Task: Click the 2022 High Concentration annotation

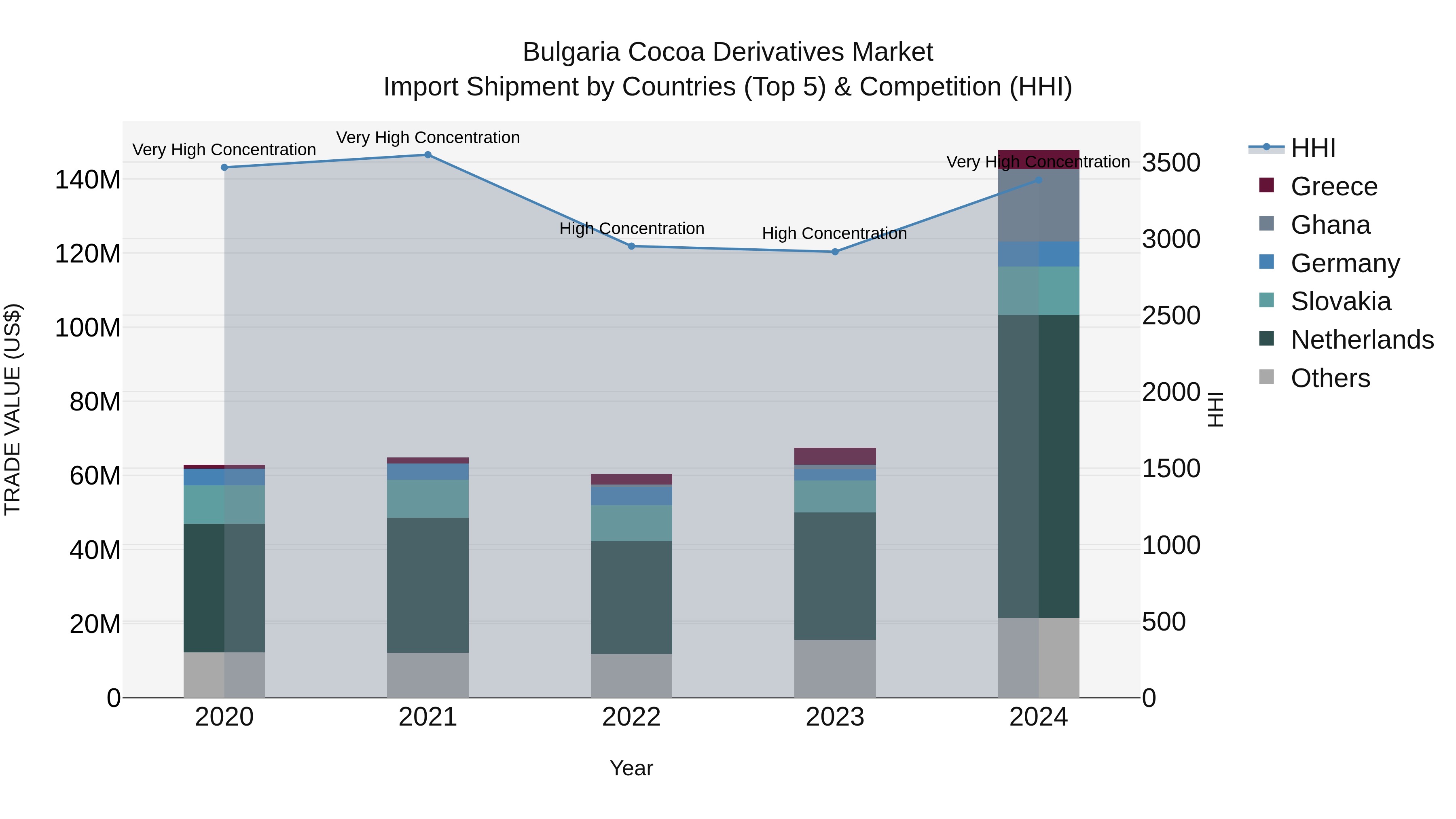Action: (632, 229)
